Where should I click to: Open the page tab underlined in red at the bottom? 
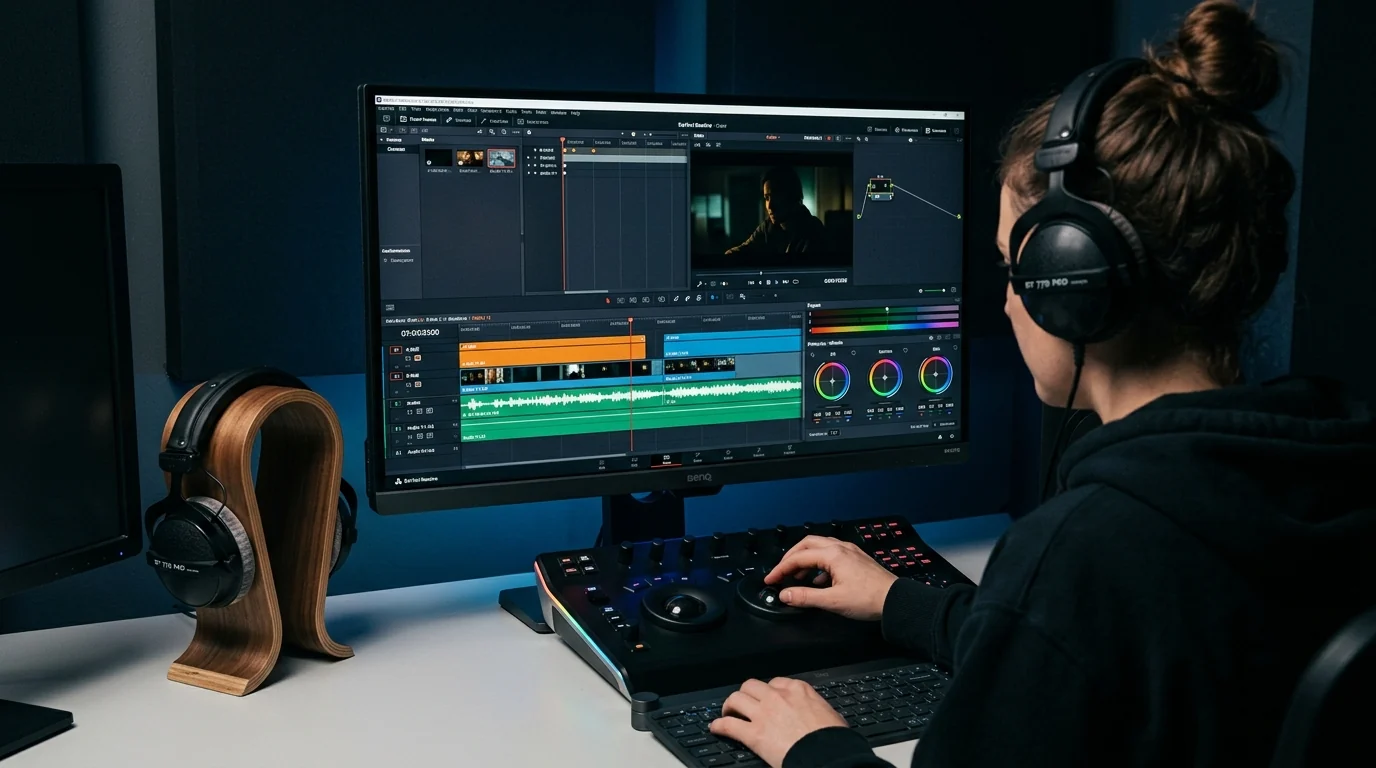click(666, 460)
